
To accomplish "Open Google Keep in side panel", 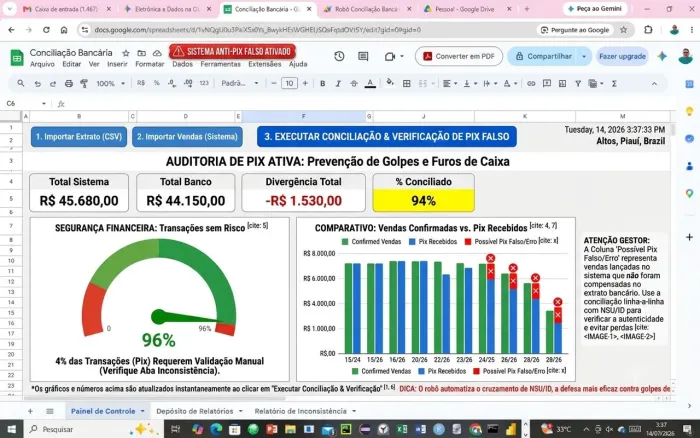I will pyautogui.click(x=689, y=111).
